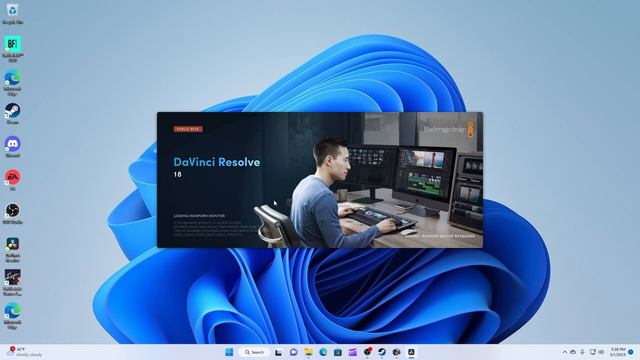
Task: Open the Discord desktop shortcut
Action: click(12, 147)
